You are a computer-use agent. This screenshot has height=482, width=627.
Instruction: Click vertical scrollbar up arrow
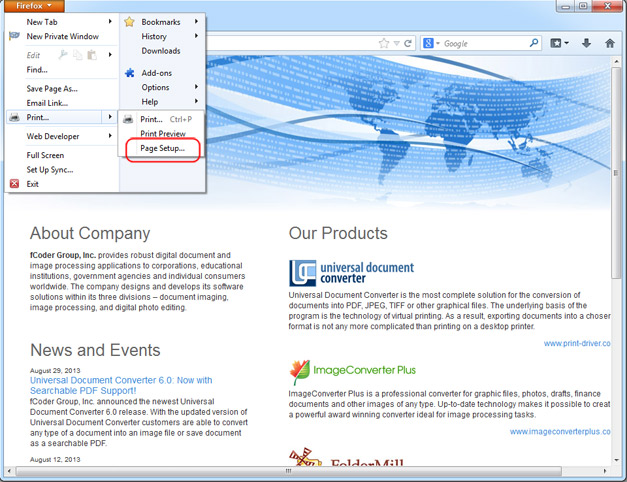tap(616, 62)
